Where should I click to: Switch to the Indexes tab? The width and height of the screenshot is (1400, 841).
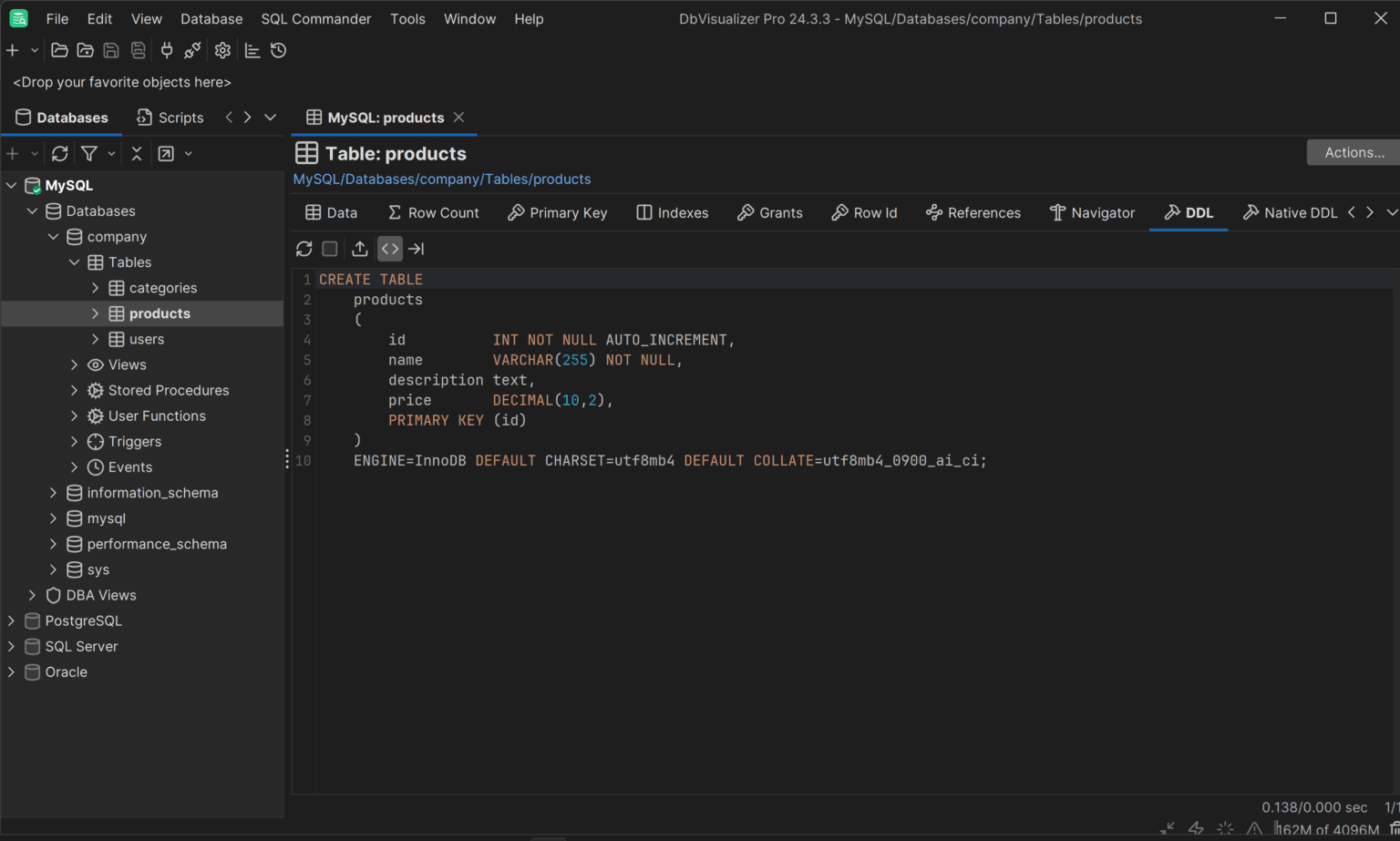[x=672, y=212]
